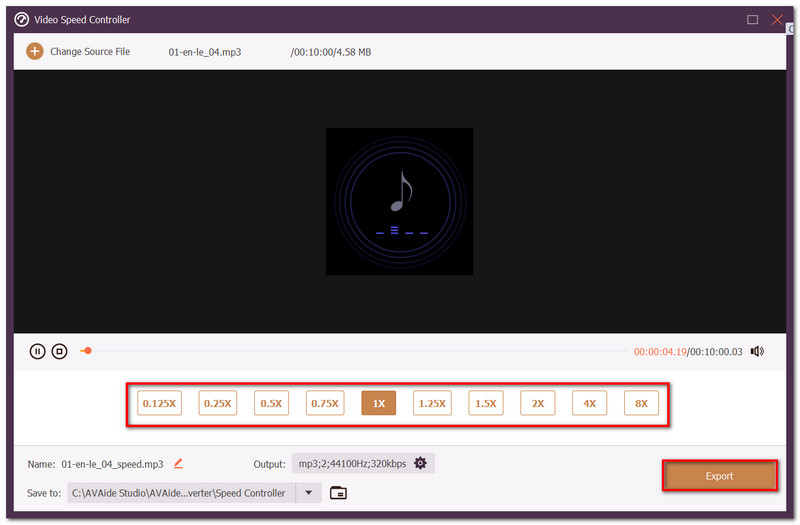The width and height of the screenshot is (800, 525).
Task: Choose the 8X speed option
Action: 641,403
